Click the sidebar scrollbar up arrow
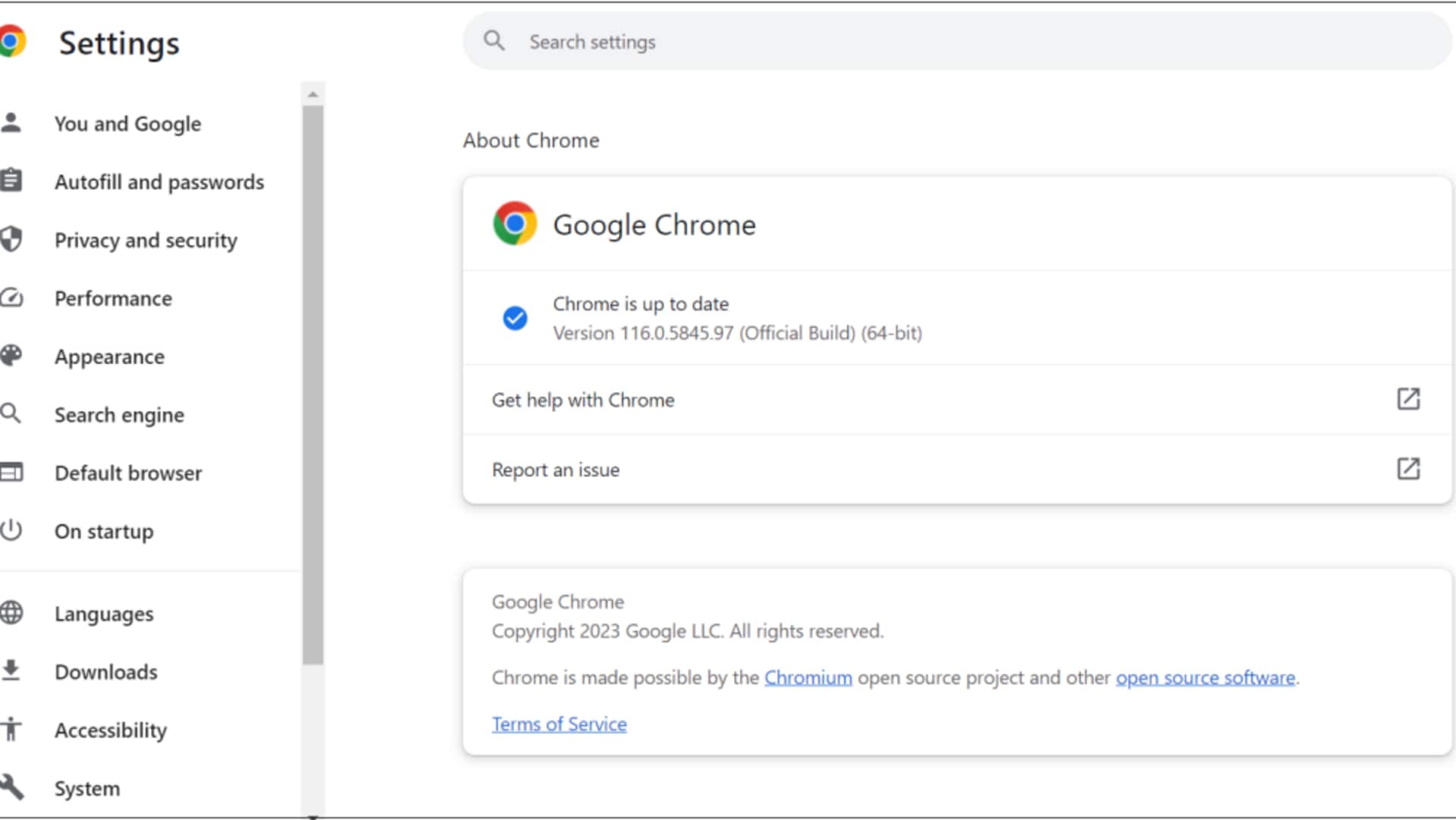This screenshot has height=820, width=1456. click(x=312, y=94)
